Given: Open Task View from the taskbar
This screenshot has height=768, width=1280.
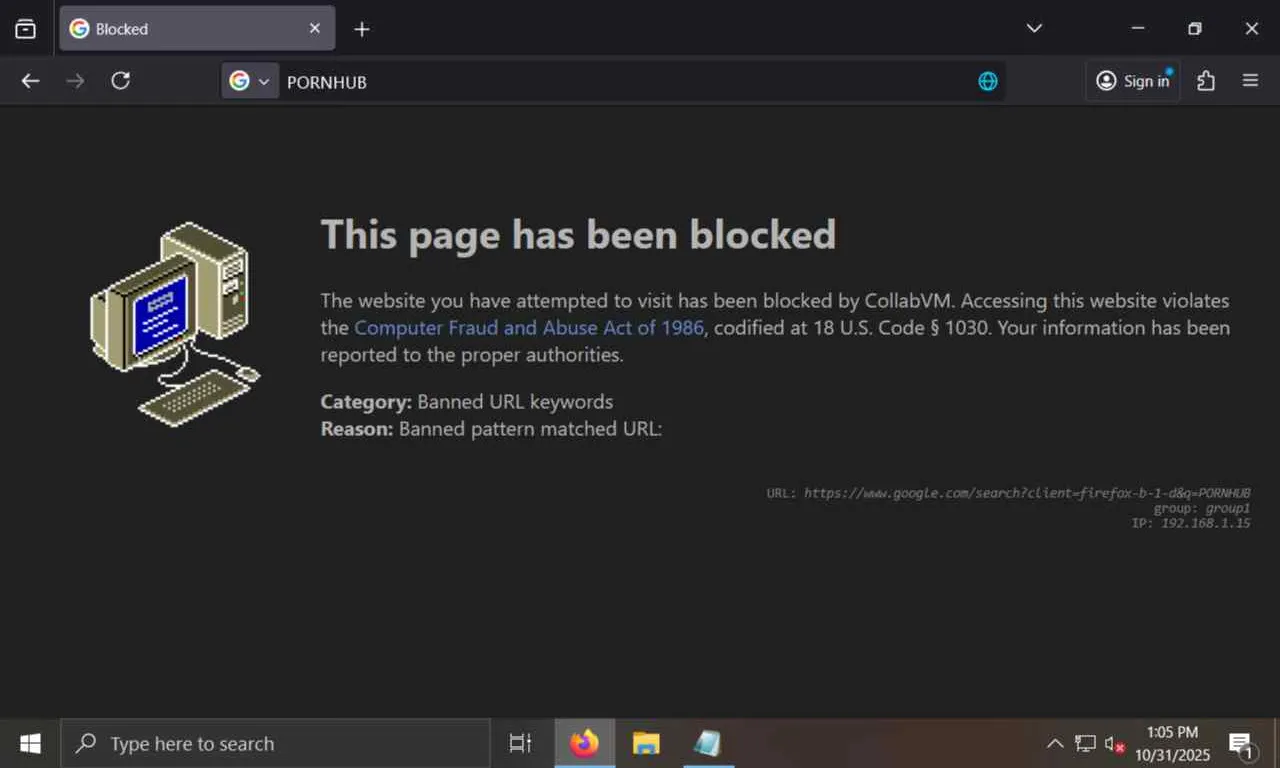Looking at the screenshot, I should [520, 744].
